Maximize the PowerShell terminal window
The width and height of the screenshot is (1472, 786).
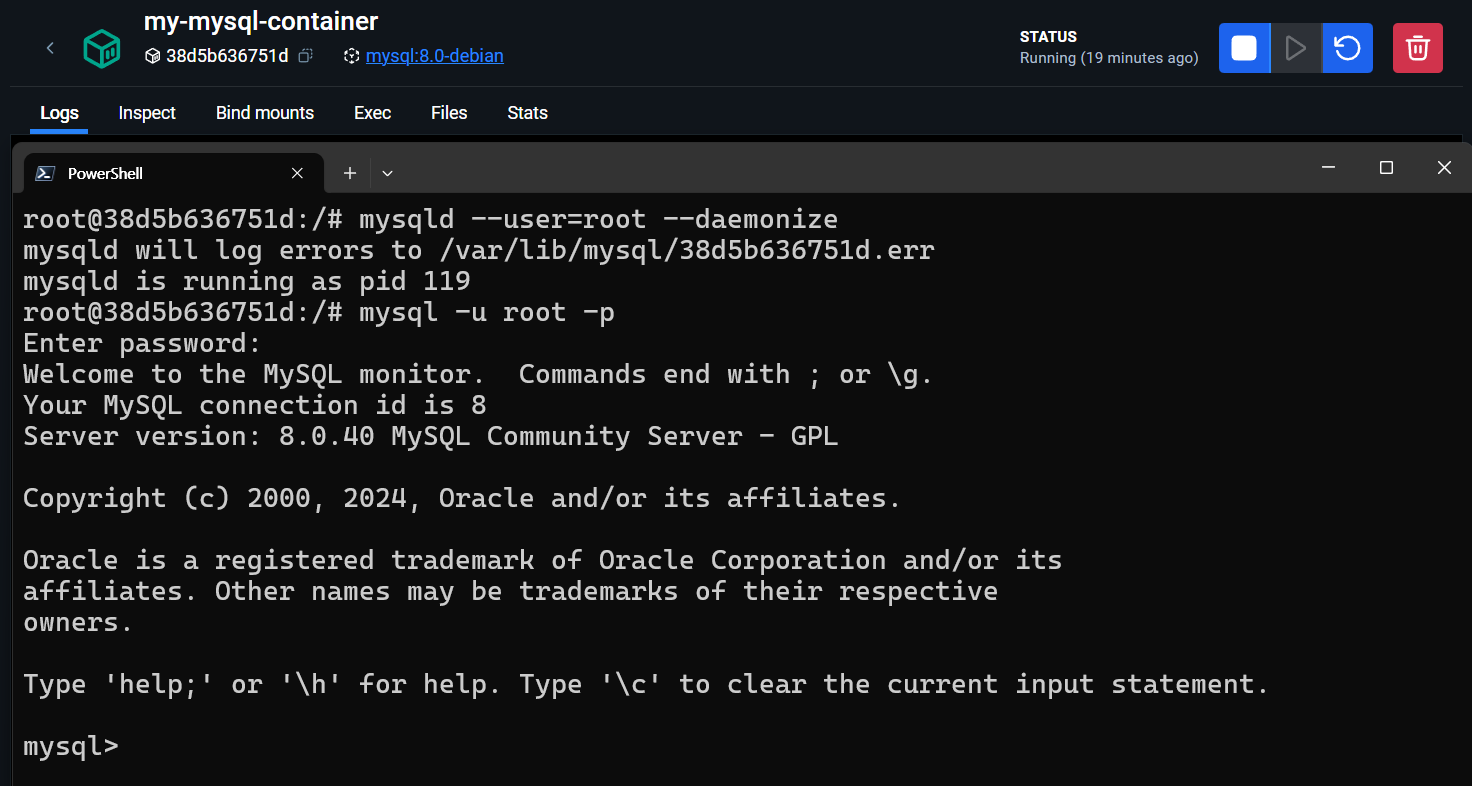(x=1386, y=168)
